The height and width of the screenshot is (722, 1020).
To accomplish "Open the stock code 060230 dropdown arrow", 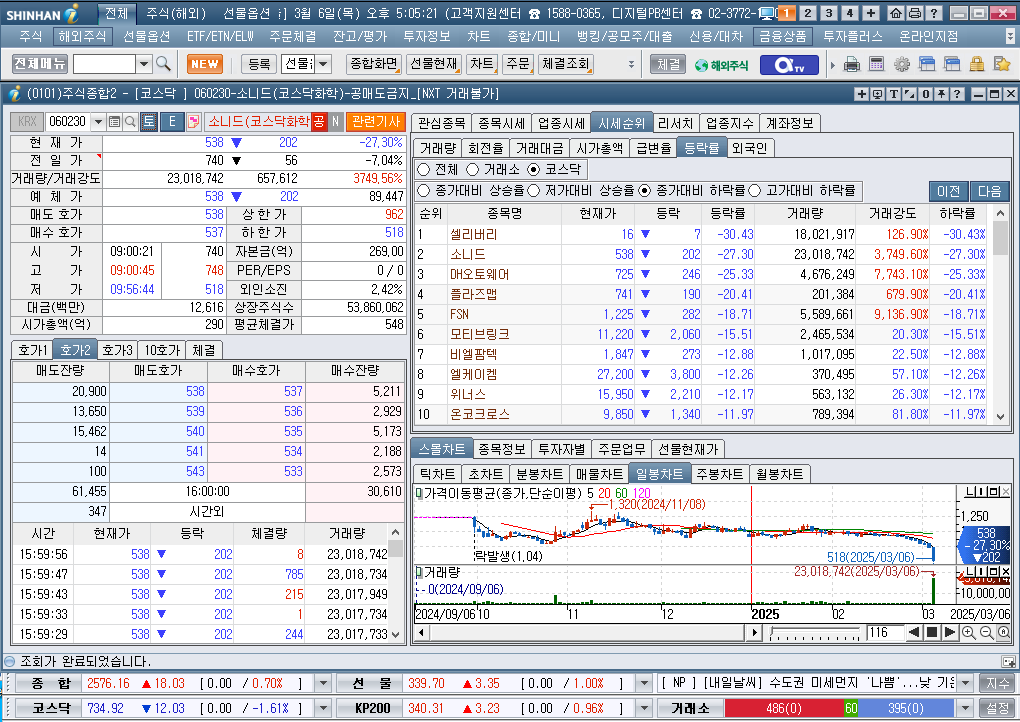I will tap(98, 122).
